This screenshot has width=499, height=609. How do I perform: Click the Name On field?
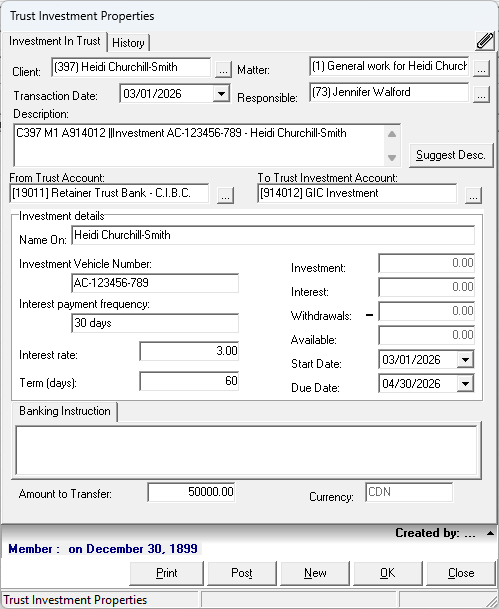(273, 235)
